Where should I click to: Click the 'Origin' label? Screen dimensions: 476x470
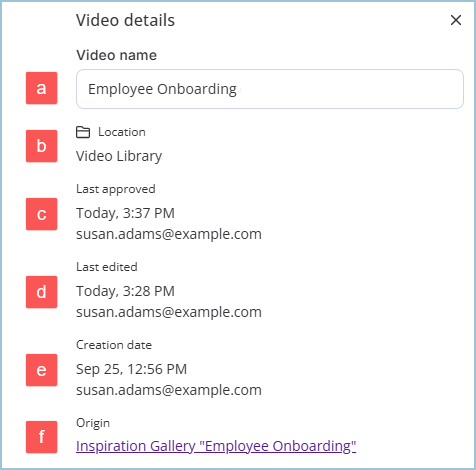[x=93, y=423]
